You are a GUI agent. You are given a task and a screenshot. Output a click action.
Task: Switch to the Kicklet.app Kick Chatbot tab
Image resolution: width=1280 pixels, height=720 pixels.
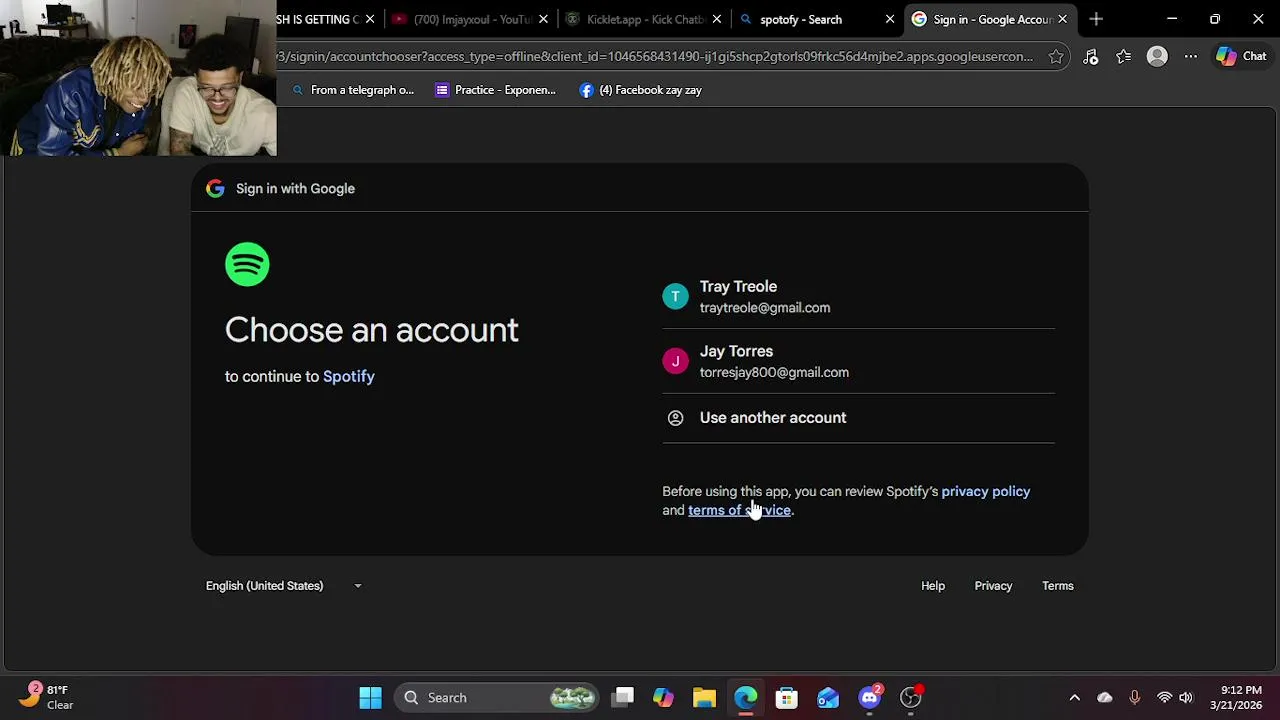point(643,19)
